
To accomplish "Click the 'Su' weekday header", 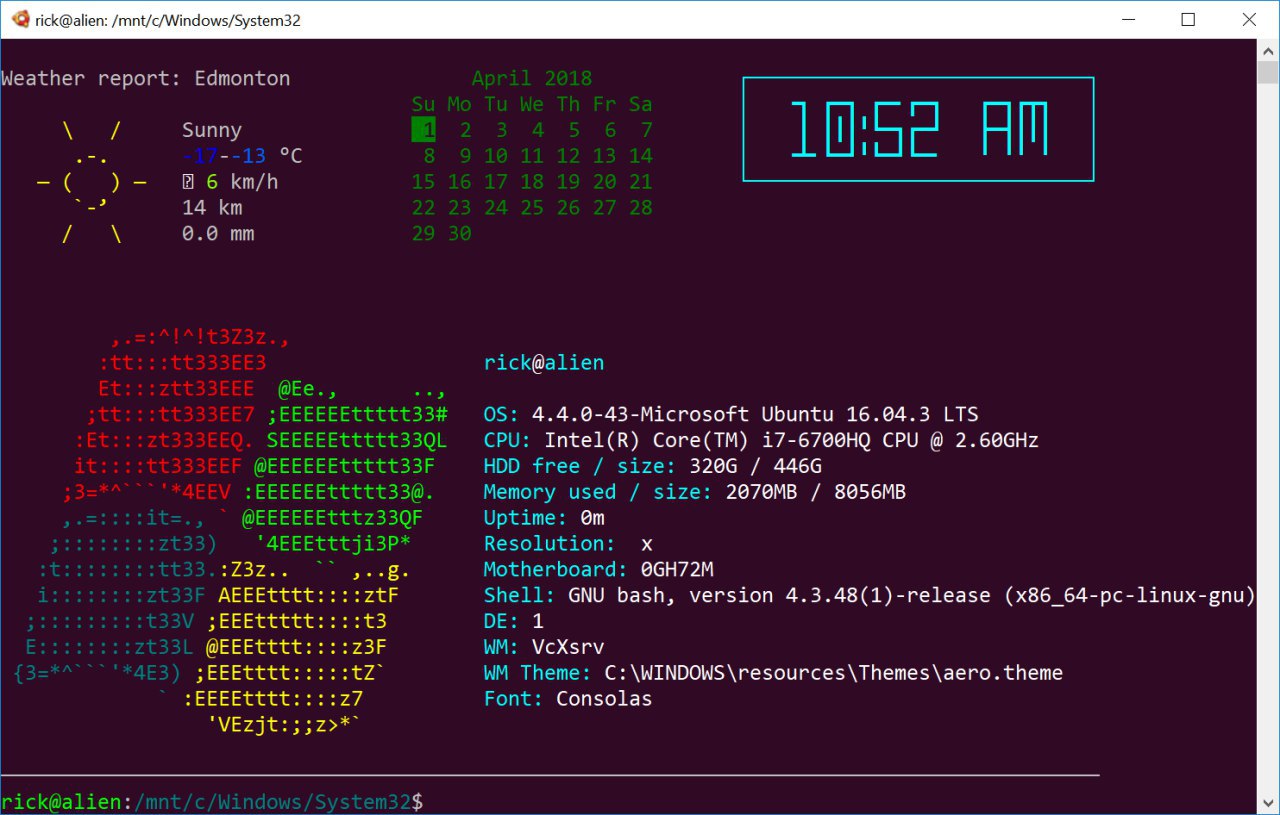I will click(424, 104).
